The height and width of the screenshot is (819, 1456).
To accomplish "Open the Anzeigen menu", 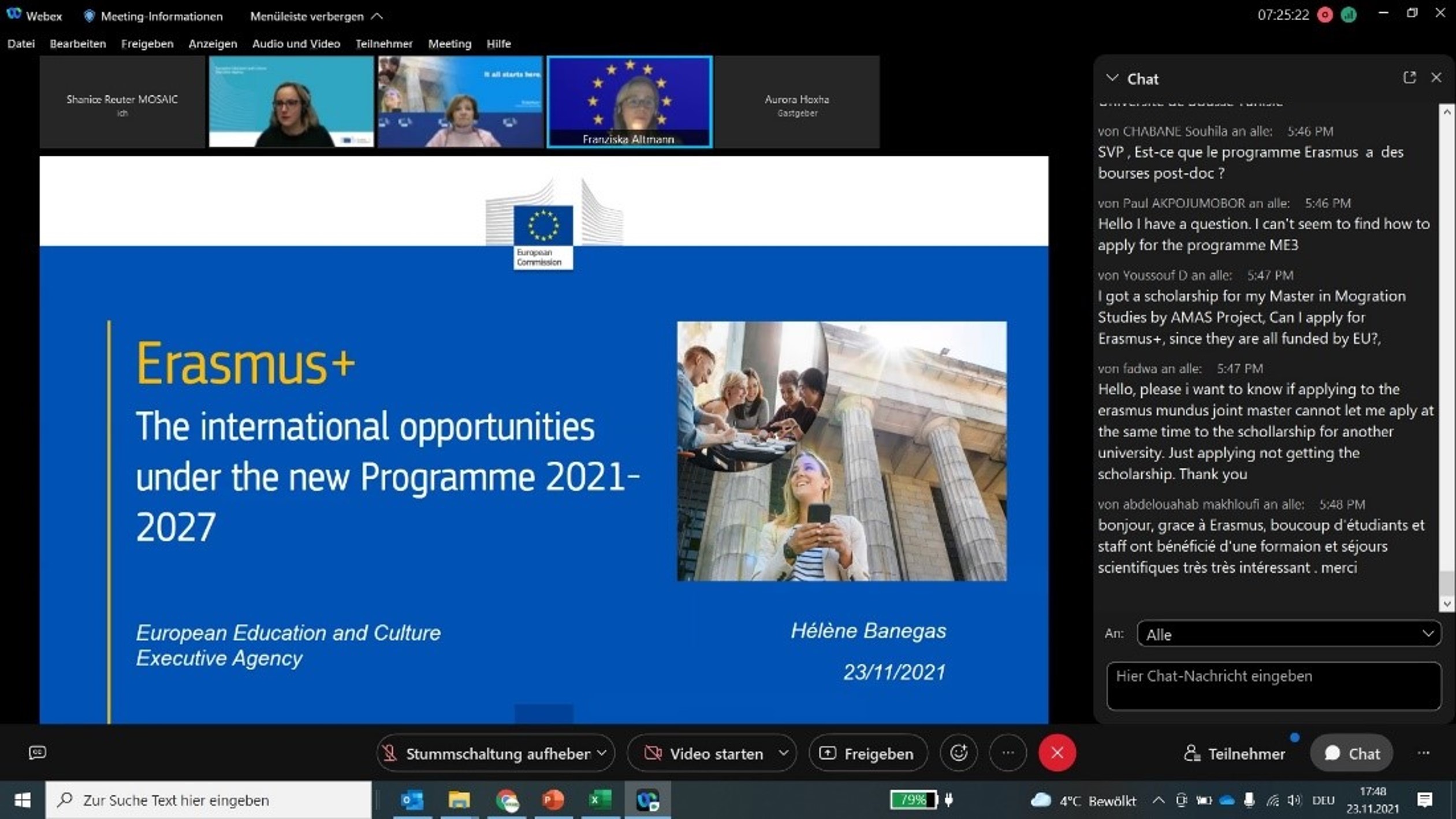I will click(x=213, y=43).
